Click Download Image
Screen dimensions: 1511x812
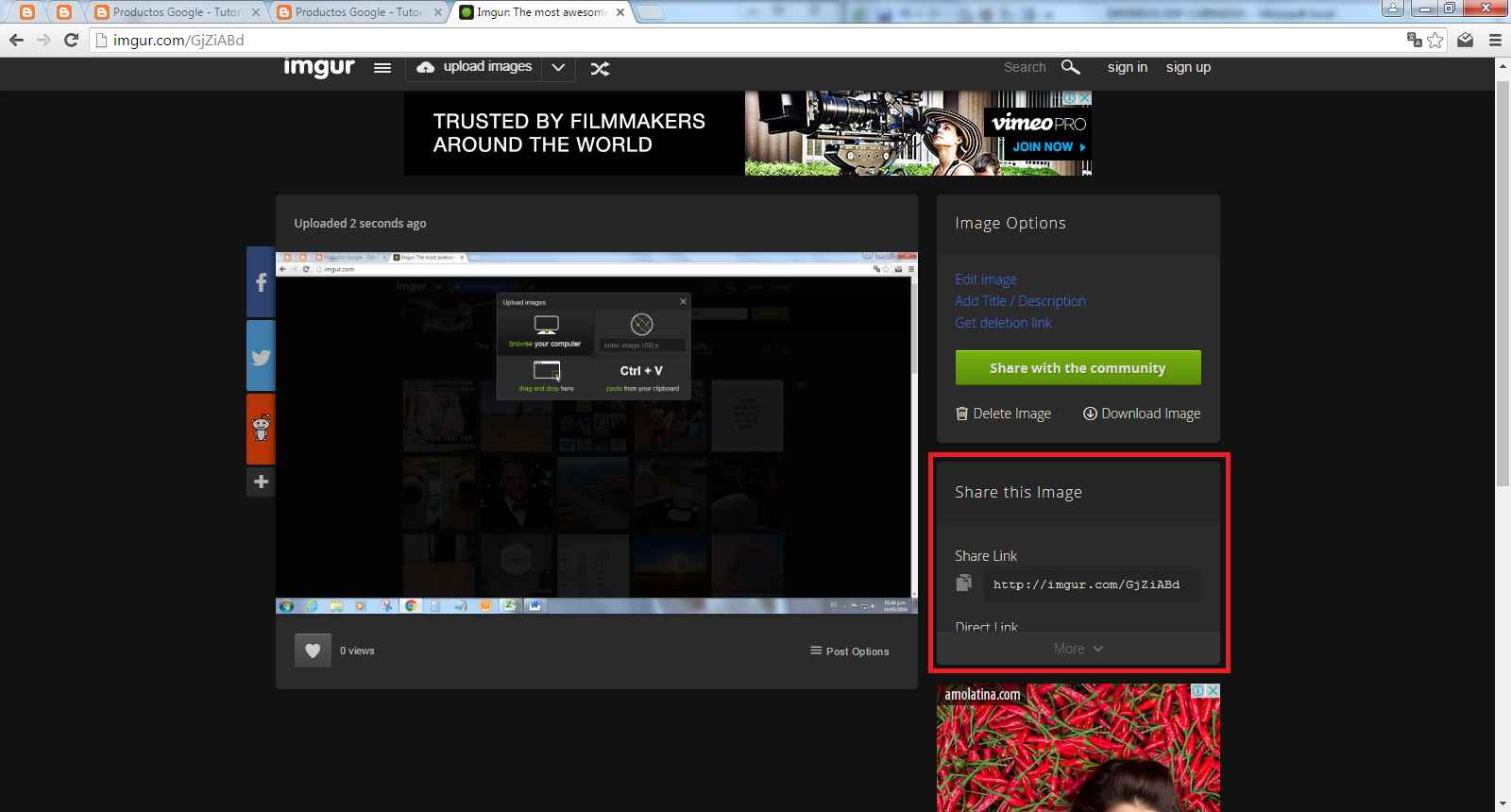(1142, 414)
